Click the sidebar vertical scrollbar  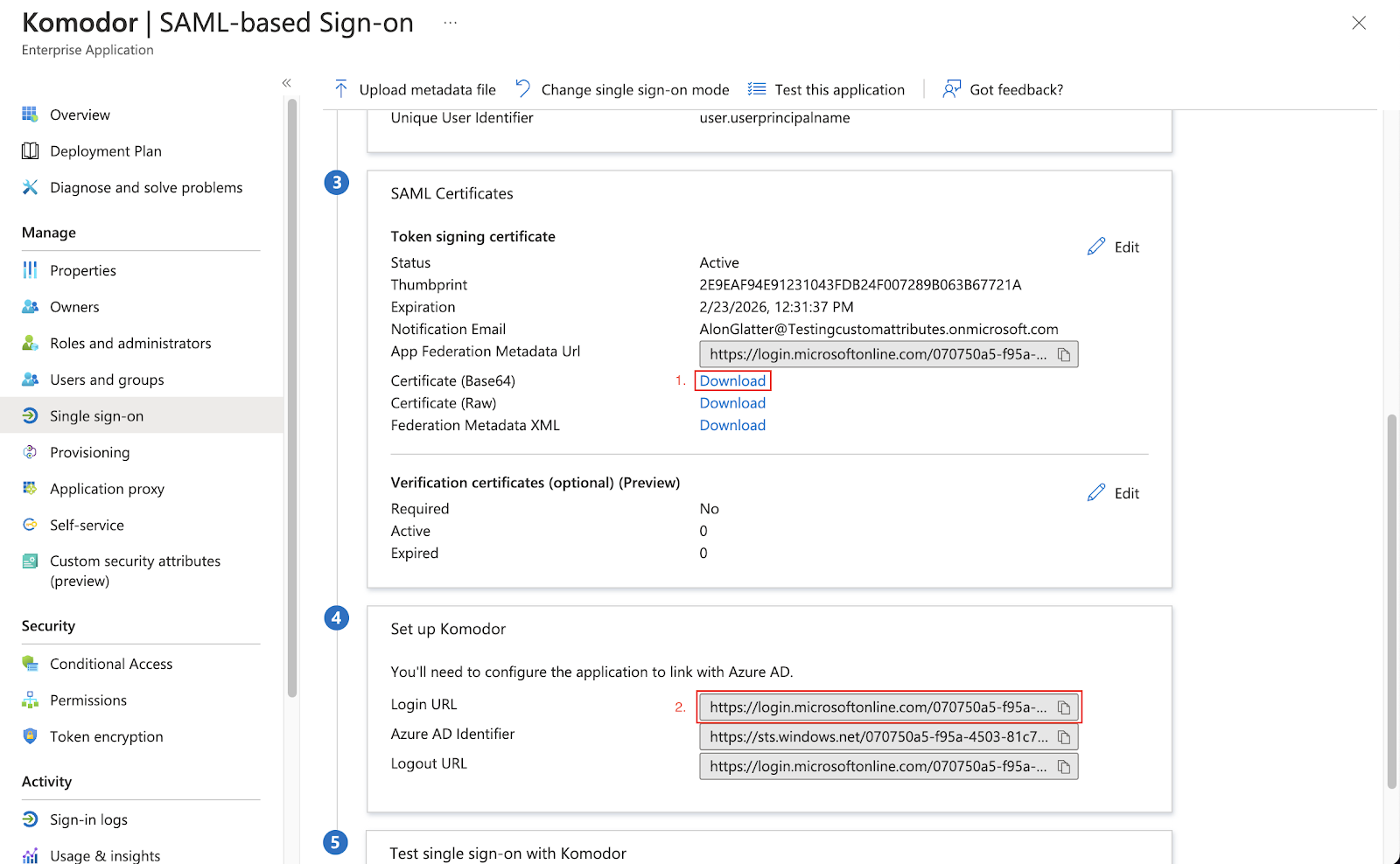pyautogui.click(x=292, y=398)
